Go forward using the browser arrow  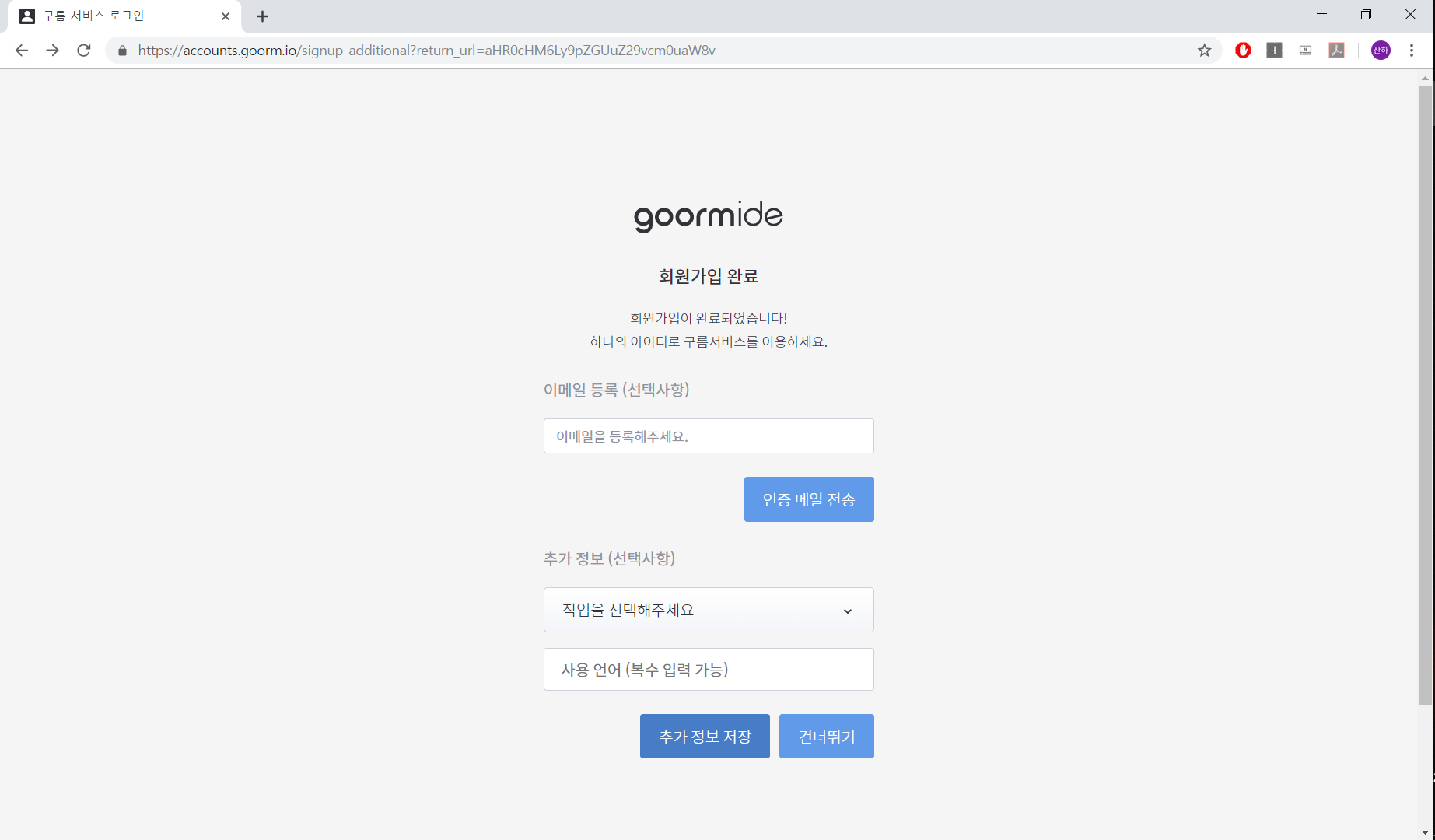click(52, 51)
